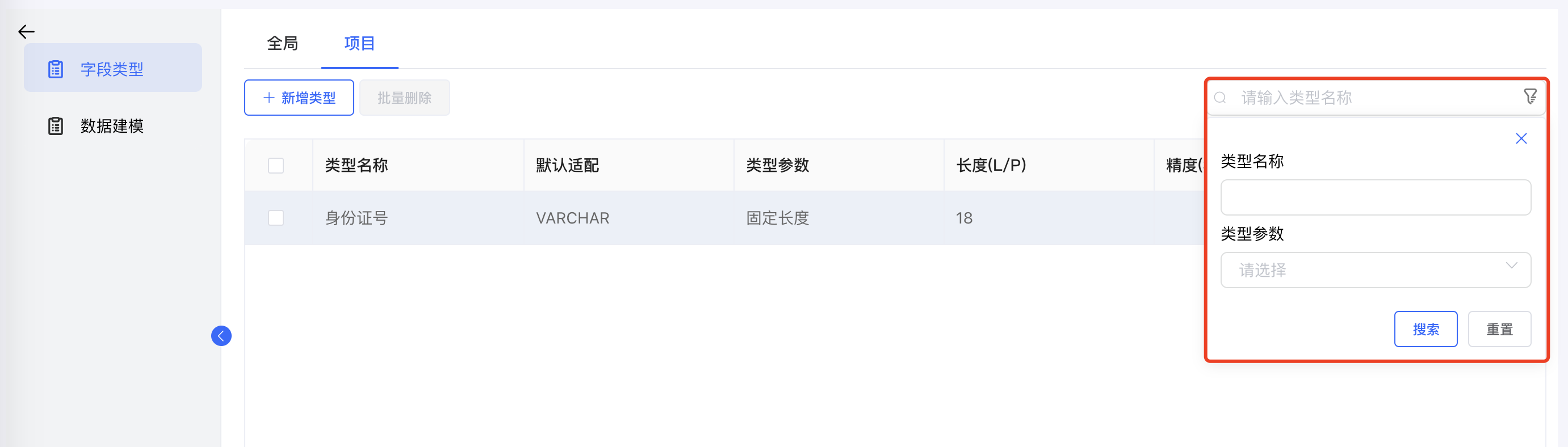This screenshot has width=1568, height=447.
Task: Toggle the select-all header checkbox
Action: (x=276, y=166)
